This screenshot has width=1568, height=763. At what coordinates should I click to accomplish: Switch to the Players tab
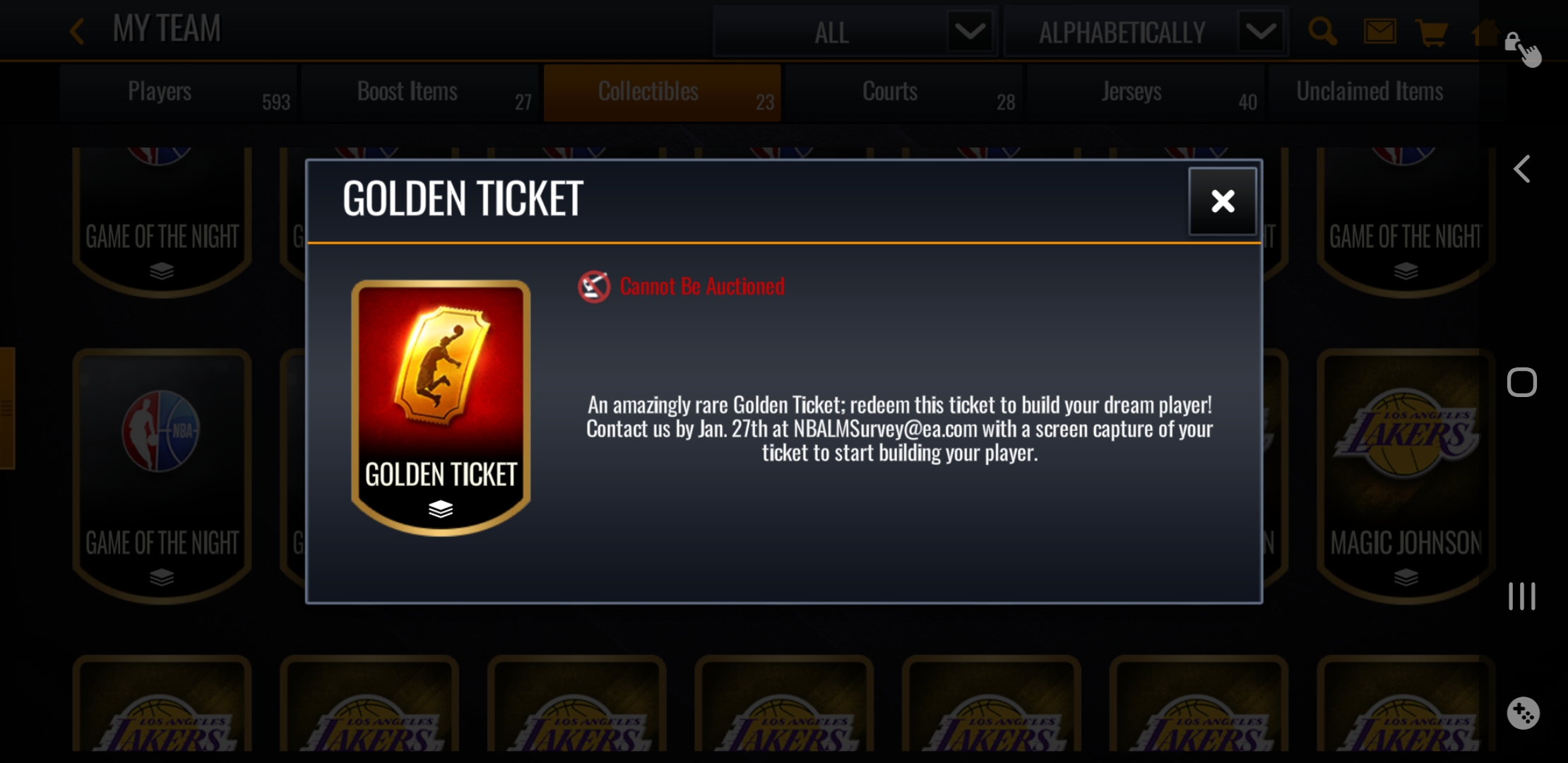pyautogui.click(x=178, y=93)
